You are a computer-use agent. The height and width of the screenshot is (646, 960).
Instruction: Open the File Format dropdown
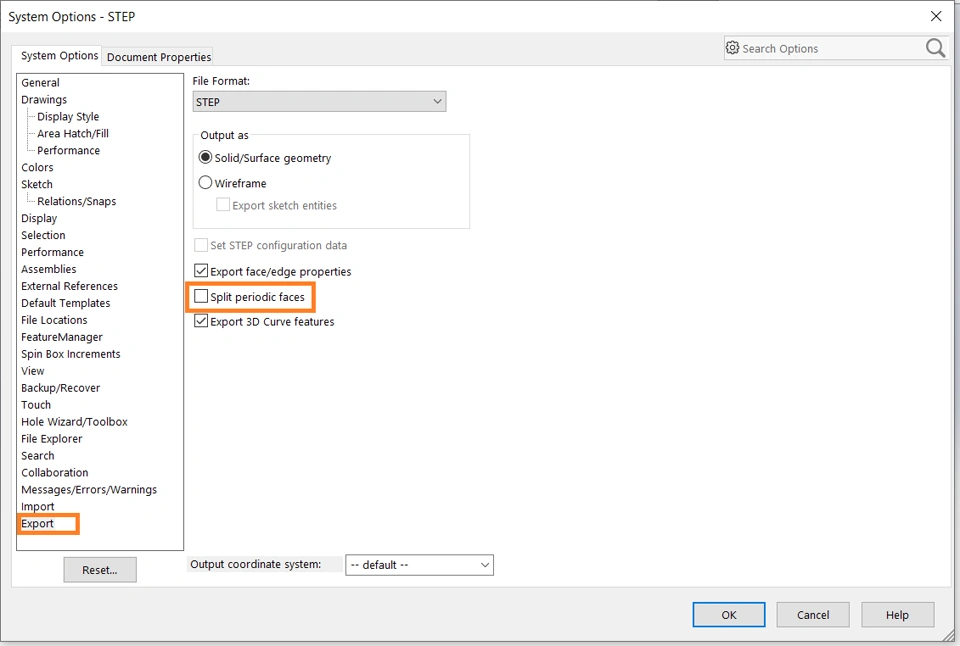(x=319, y=102)
